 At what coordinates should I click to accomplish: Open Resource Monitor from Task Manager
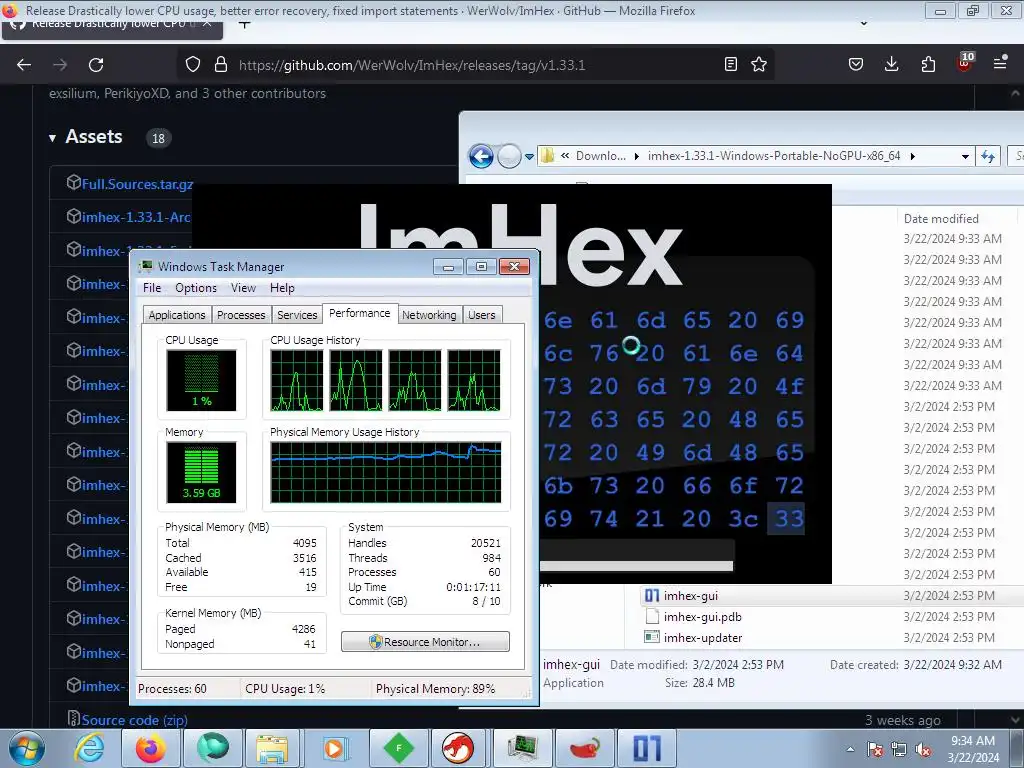click(425, 642)
